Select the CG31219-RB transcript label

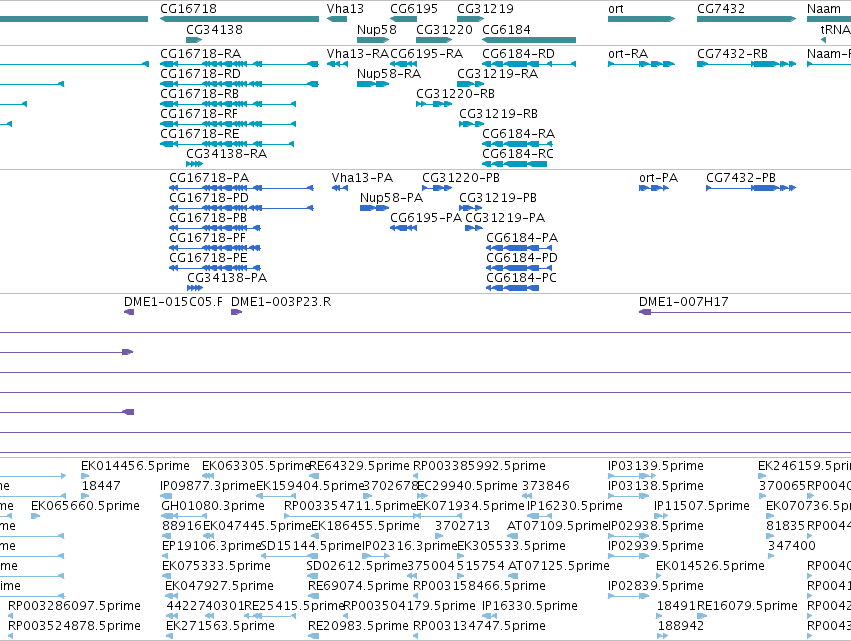(x=499, y=114)
